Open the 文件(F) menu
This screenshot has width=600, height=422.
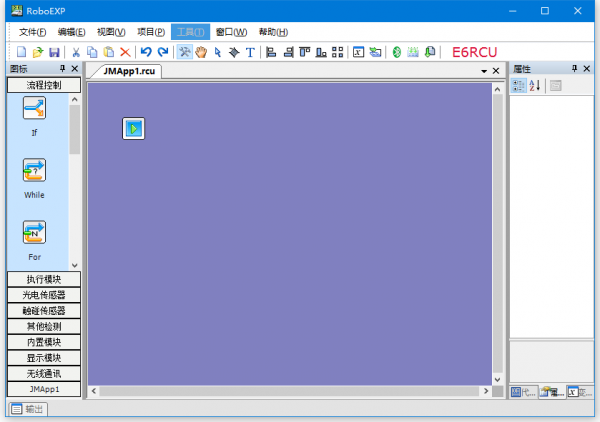33,32
